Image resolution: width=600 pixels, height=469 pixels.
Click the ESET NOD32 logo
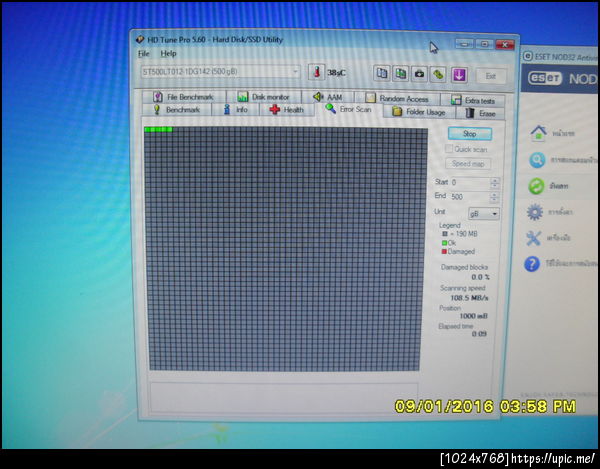(545, 78)
